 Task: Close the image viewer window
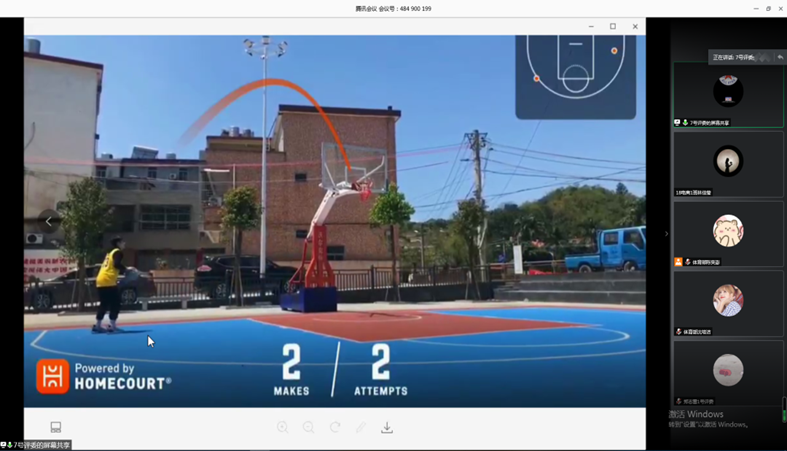point(635,27)
